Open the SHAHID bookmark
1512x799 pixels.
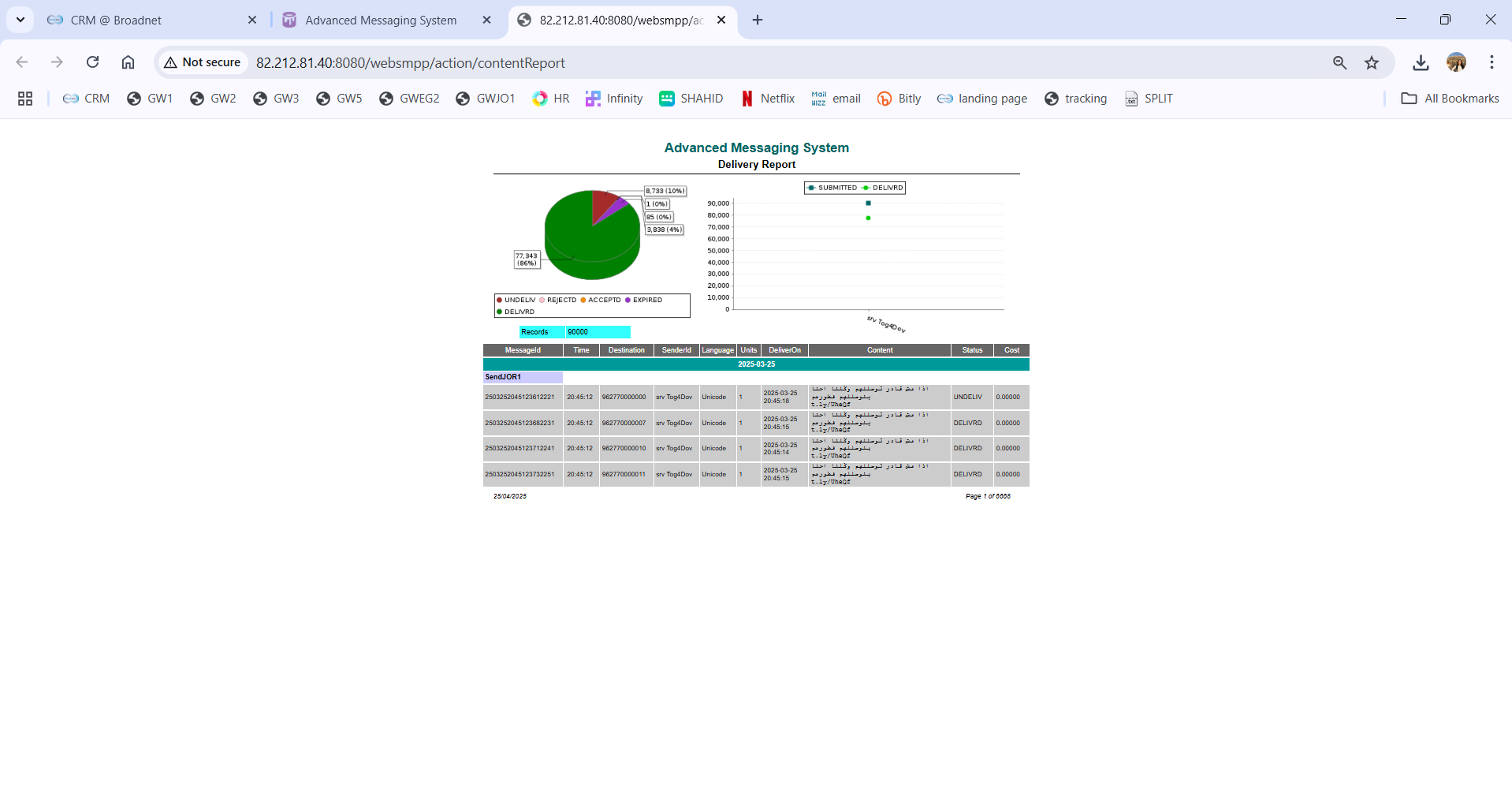point(691,99)
